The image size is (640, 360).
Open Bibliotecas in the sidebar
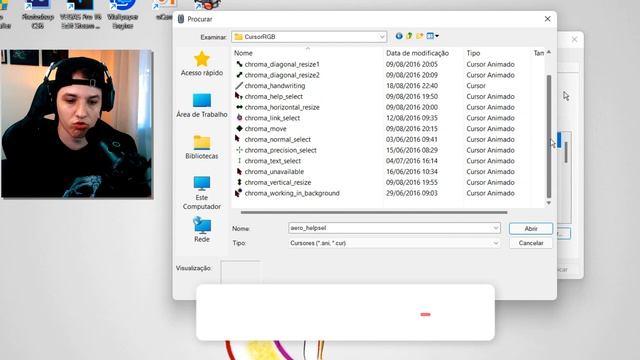click(202, 147)
